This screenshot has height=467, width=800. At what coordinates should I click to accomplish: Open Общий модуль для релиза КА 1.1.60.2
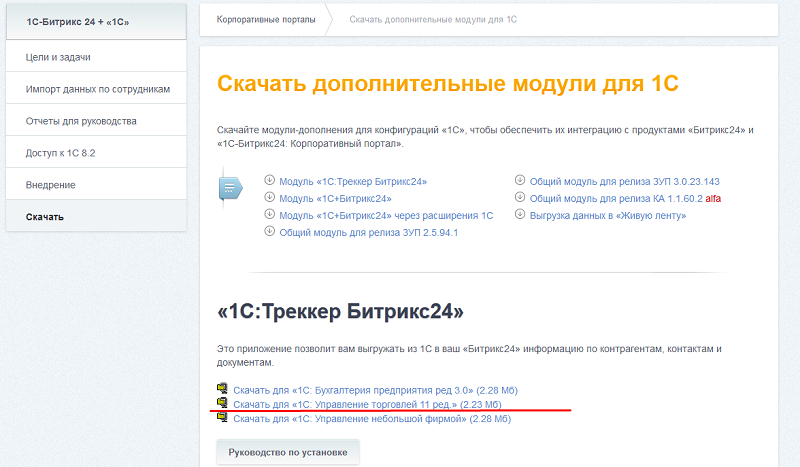616,199
